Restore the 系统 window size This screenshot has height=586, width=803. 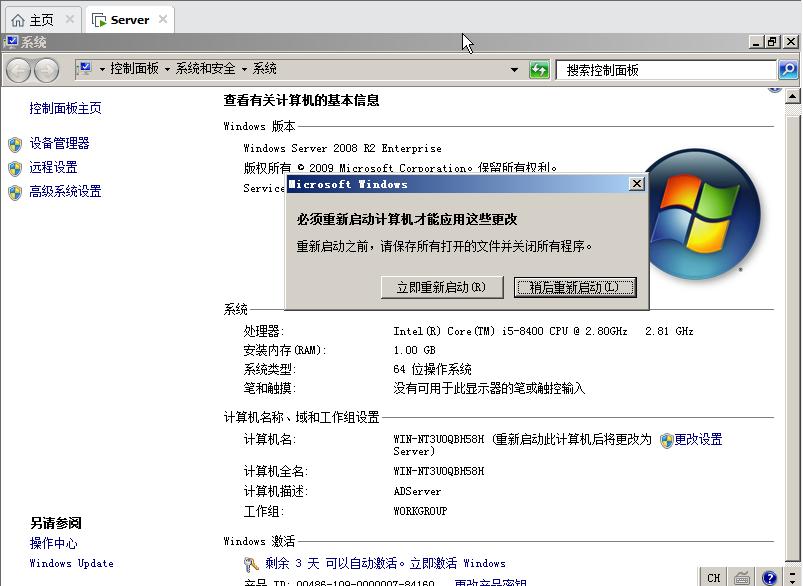click(773, 42)
